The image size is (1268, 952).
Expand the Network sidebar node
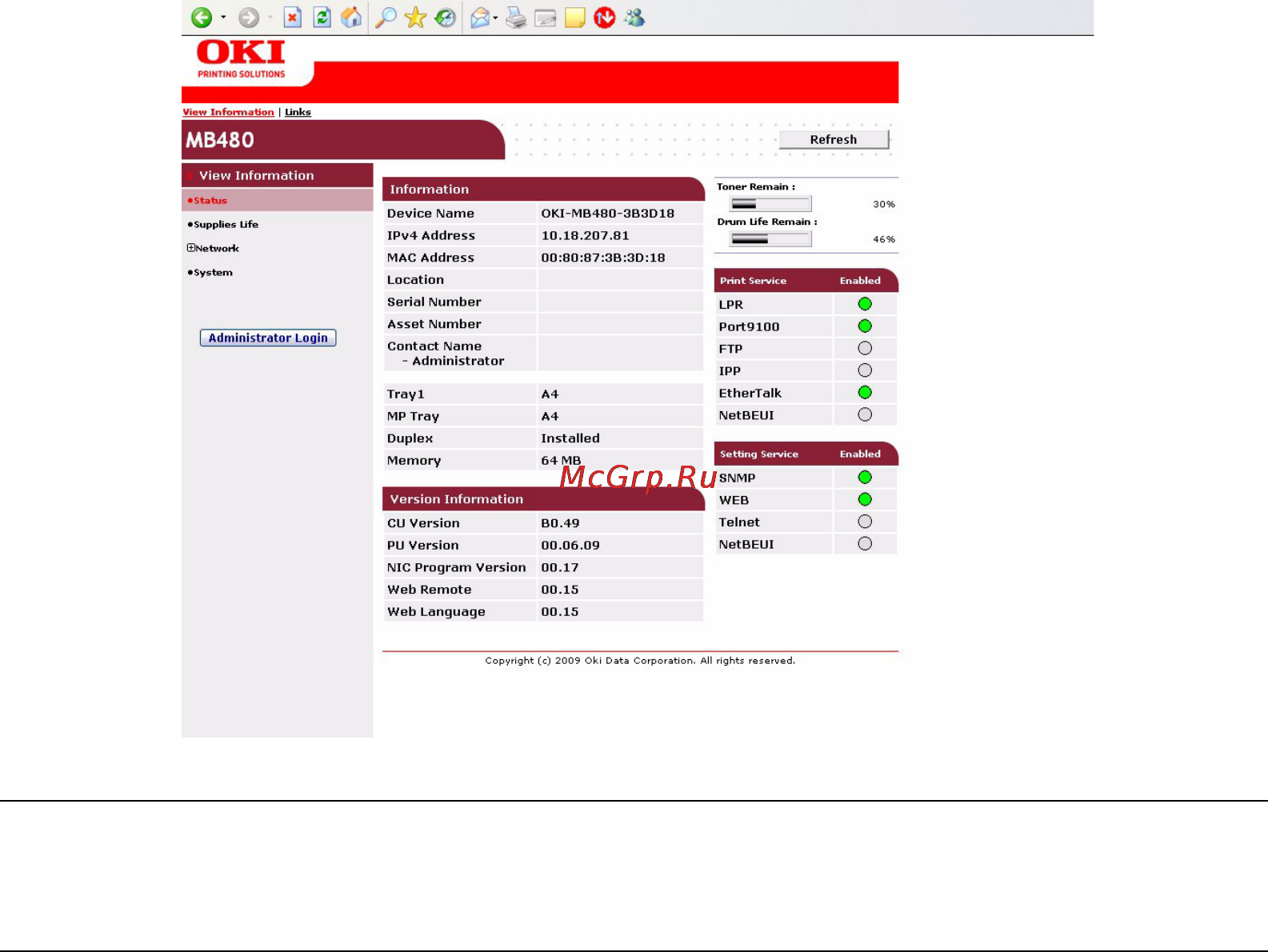click(x=191, y=248)
